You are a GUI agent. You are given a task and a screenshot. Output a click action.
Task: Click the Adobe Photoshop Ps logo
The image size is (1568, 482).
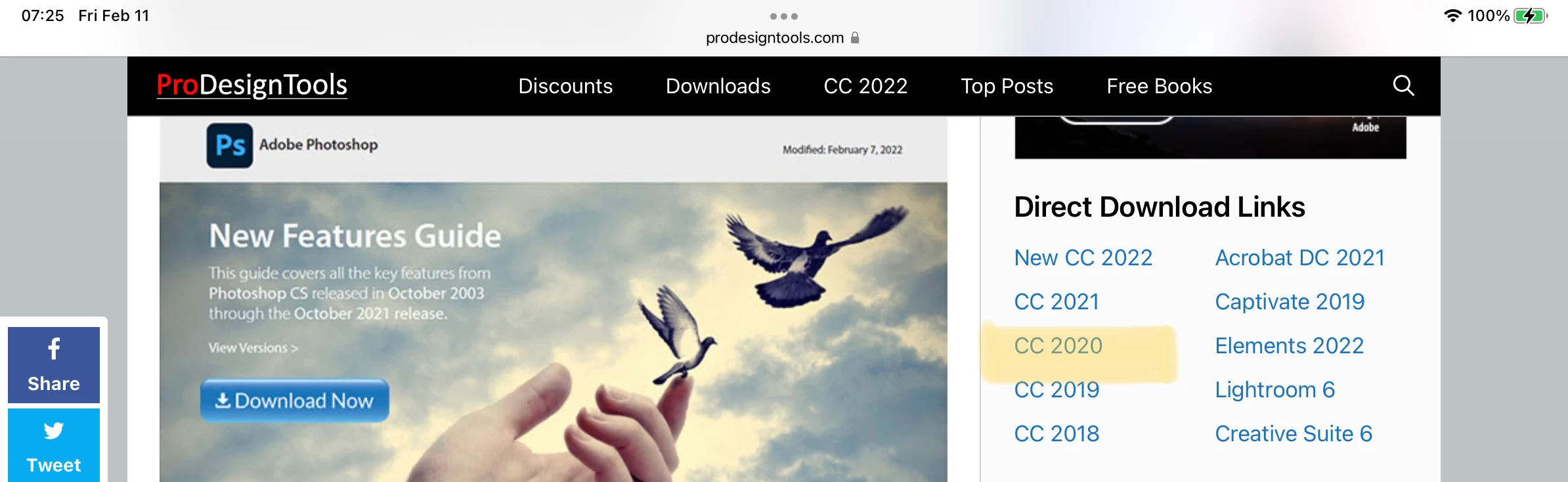(x=230, y=145)
